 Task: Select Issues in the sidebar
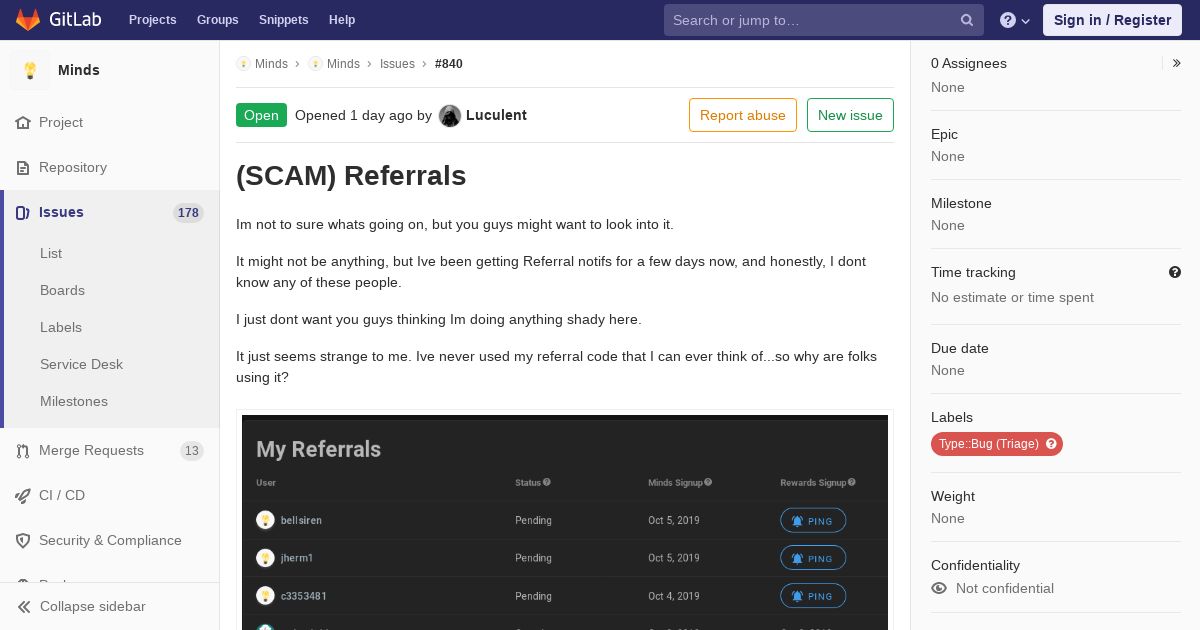click(x=110, y=212)
